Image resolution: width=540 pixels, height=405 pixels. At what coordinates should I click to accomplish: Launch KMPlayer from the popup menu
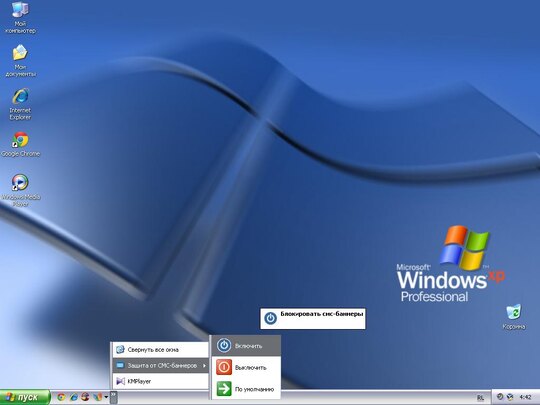point(160,381)
